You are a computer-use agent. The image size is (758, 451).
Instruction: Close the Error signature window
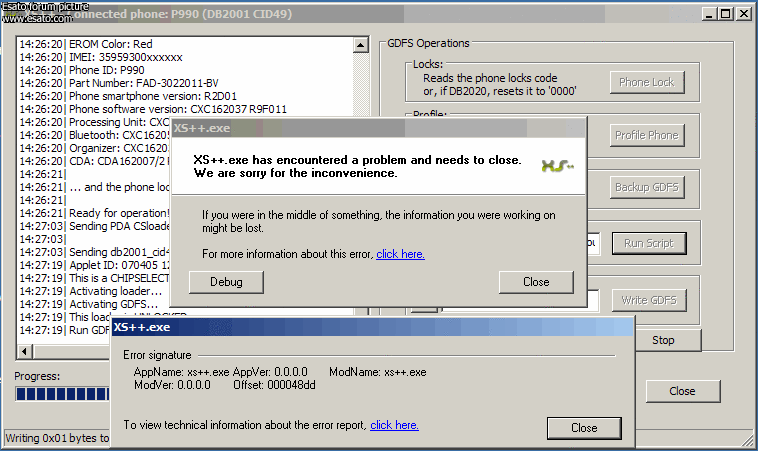click(x=584, y=428)
